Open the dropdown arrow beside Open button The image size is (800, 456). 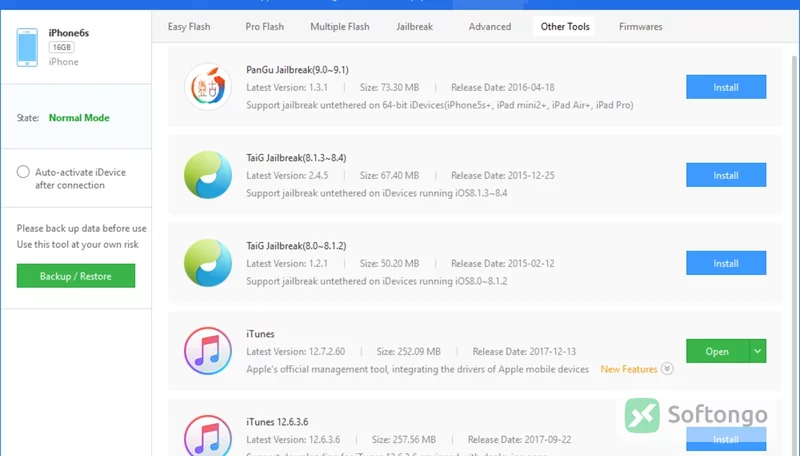758,351
